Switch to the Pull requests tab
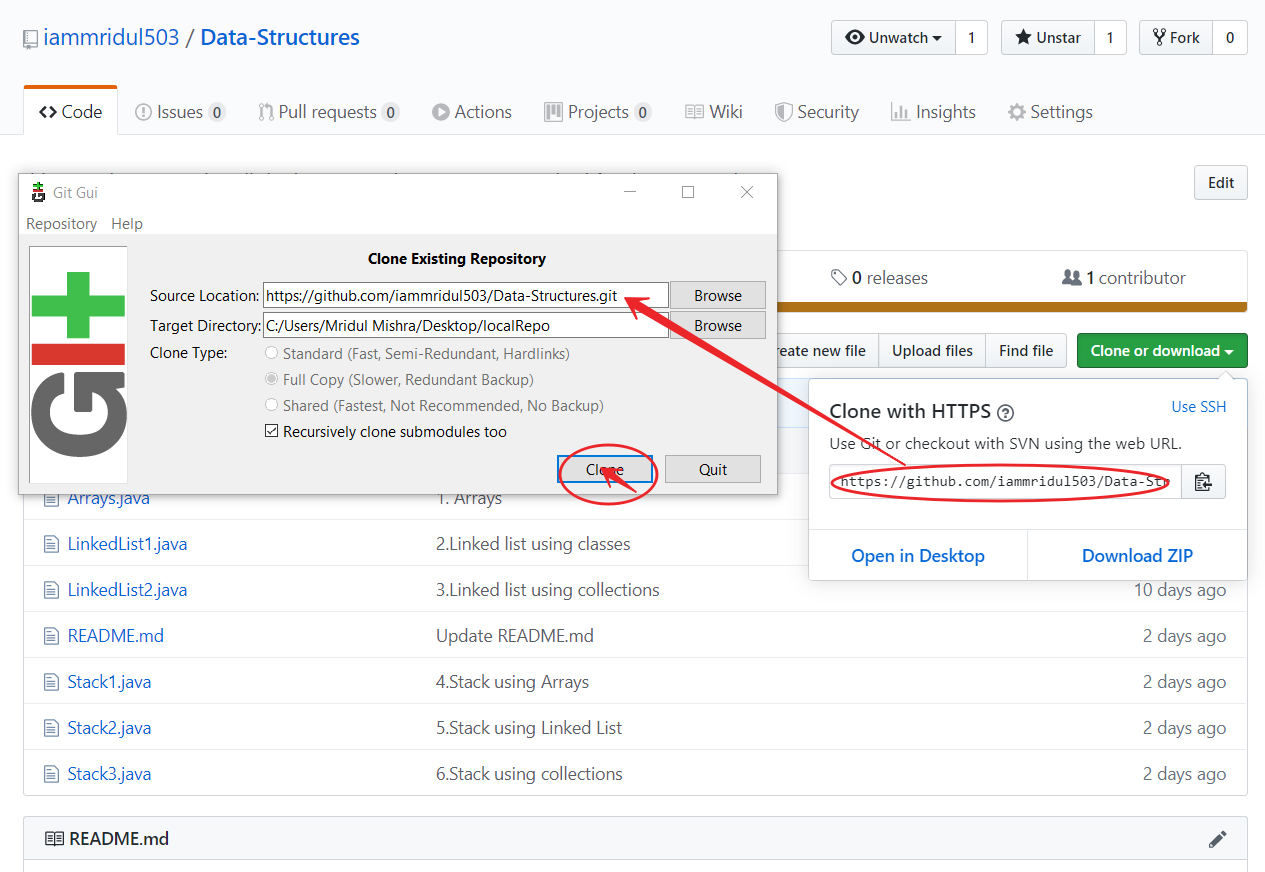 click(327, 112)
